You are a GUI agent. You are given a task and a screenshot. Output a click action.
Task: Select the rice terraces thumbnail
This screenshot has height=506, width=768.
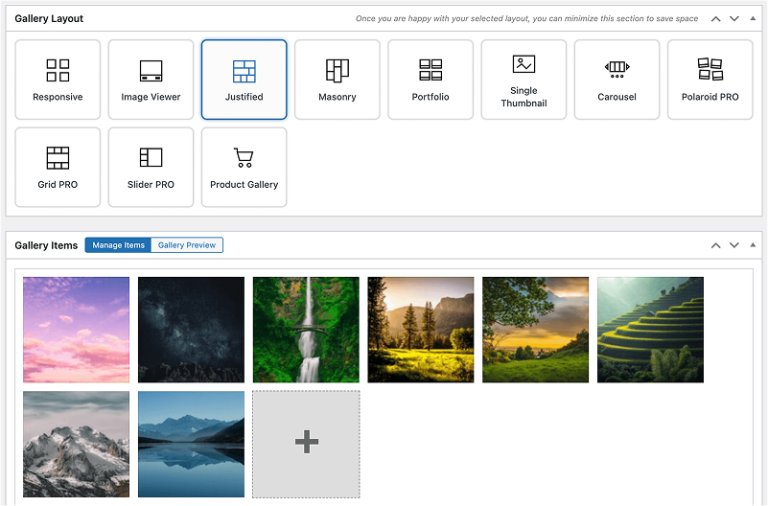click(x=650, y=330)
